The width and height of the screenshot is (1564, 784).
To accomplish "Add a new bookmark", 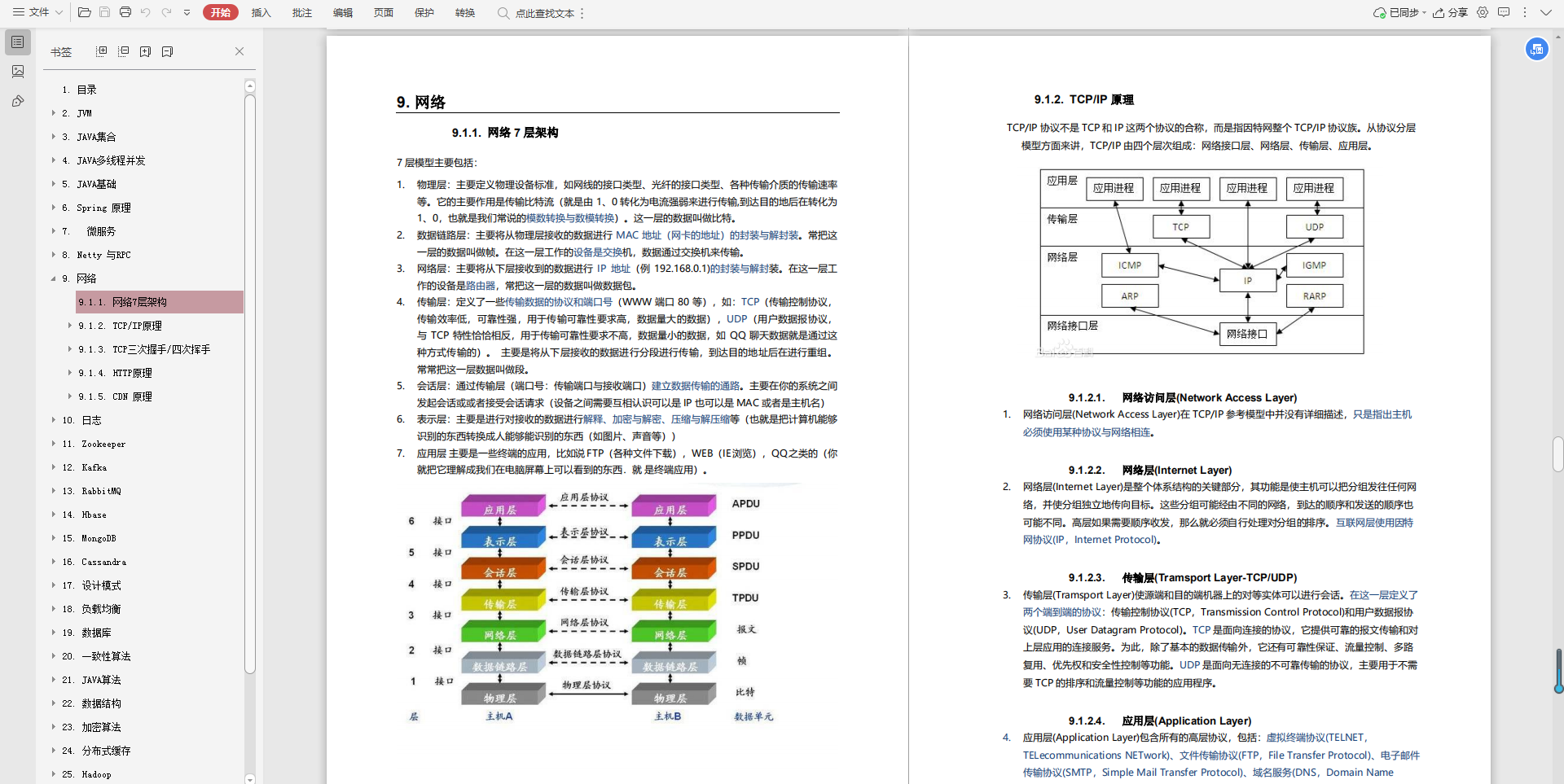I will coord(146,51).
